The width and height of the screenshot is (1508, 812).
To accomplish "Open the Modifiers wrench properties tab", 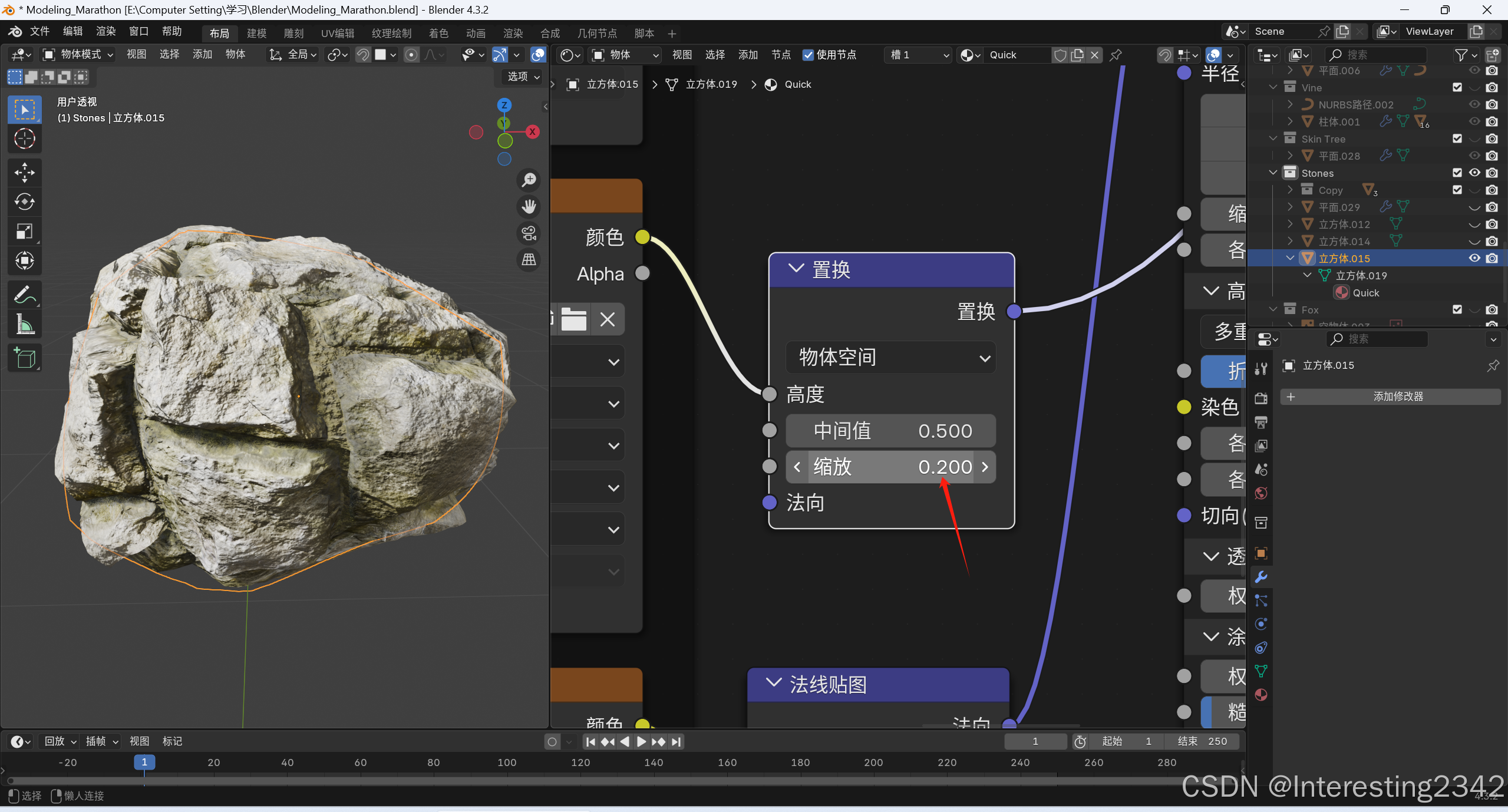I will [x=1261, y=577].
